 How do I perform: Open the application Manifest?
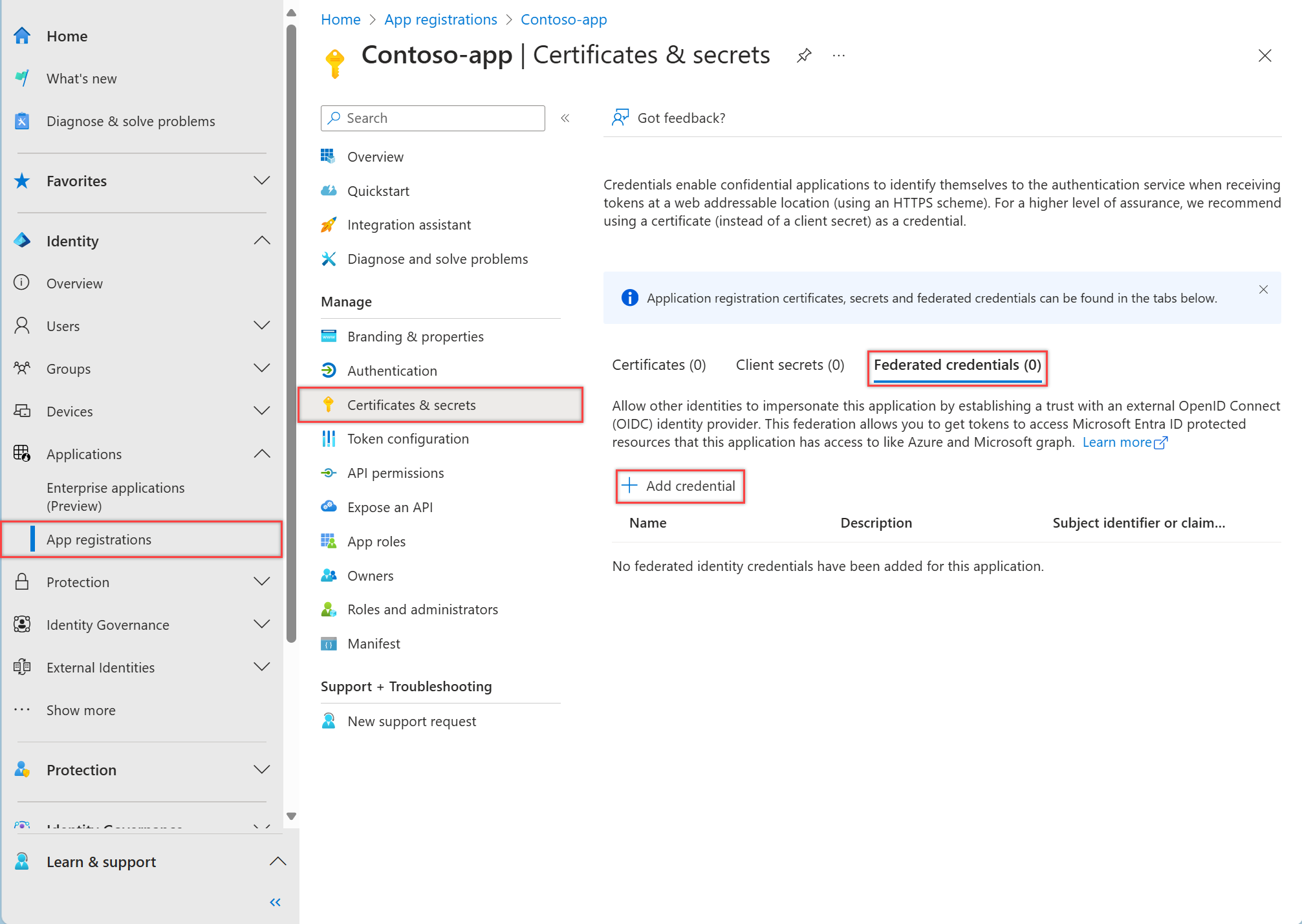point(373,643)
